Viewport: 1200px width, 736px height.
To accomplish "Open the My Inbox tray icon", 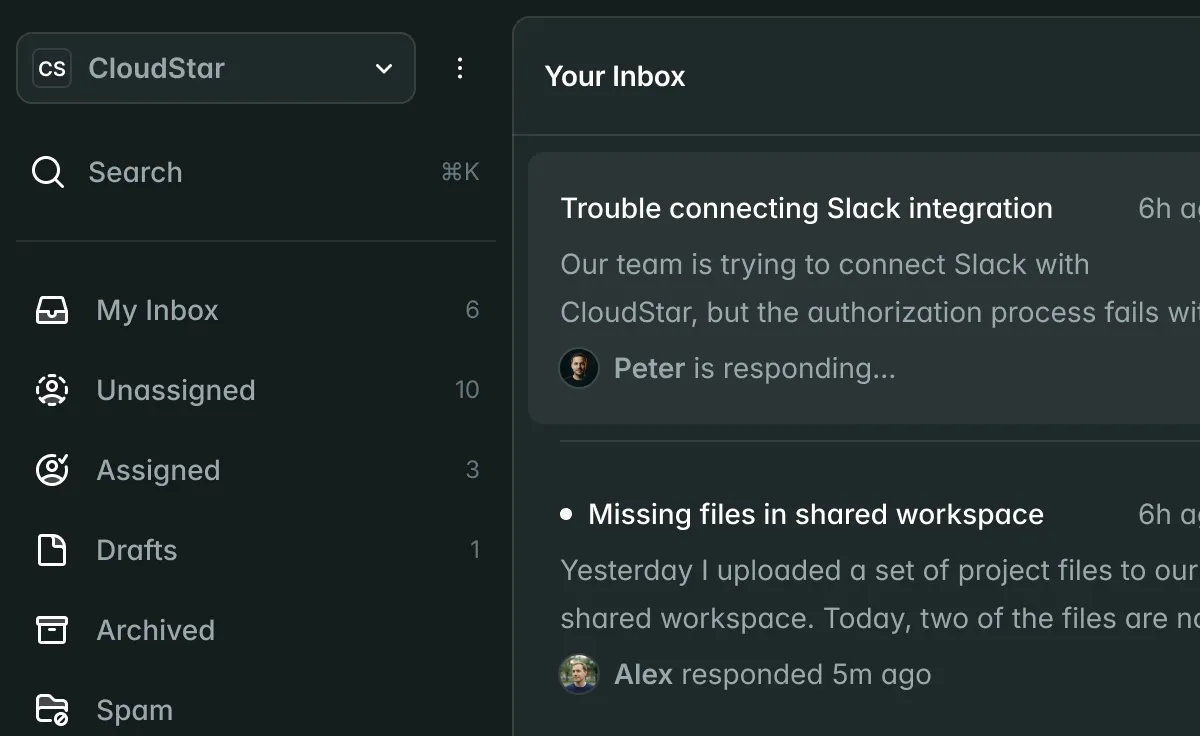I will coord(51,310).
